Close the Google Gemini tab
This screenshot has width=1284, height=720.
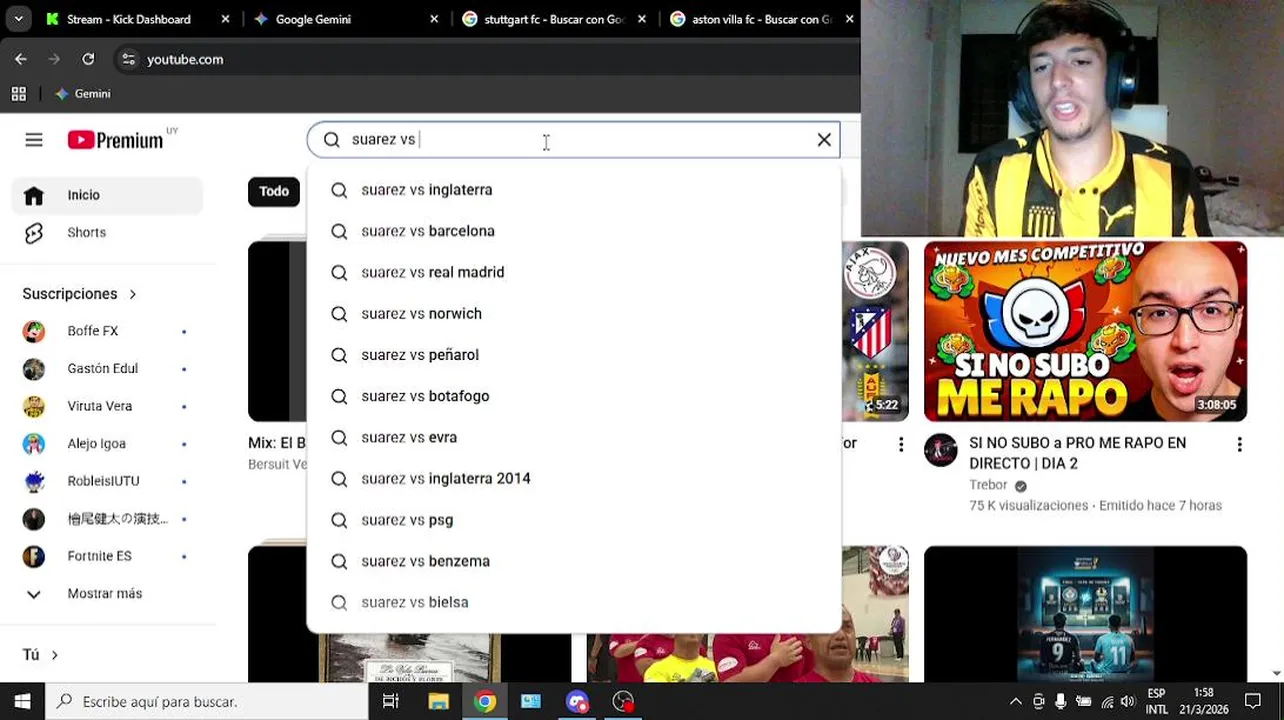pos(434,19)
